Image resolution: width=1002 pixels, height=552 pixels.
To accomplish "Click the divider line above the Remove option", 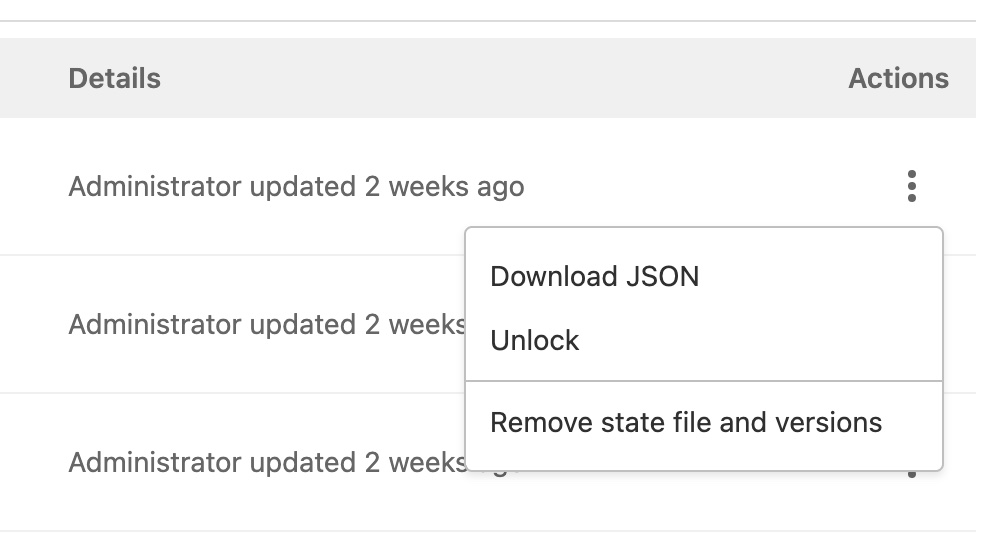I will click(704, 381).
